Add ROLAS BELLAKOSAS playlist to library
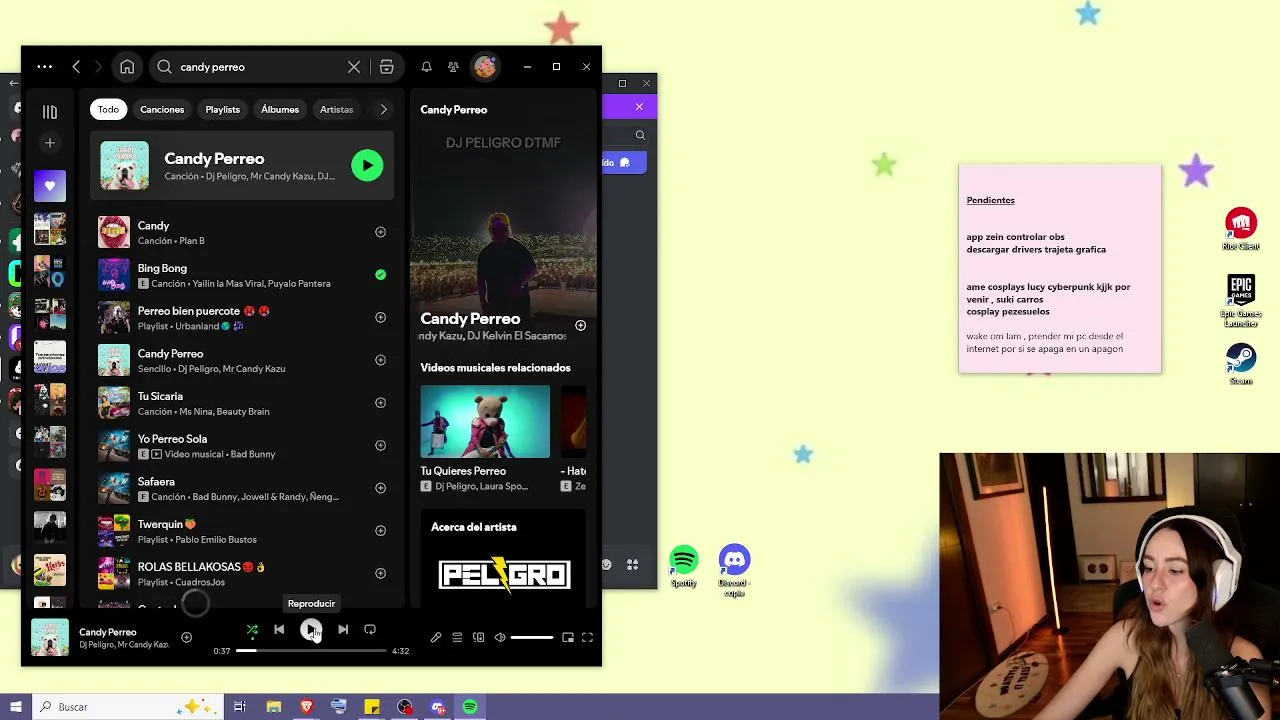 tap(380, 573)
